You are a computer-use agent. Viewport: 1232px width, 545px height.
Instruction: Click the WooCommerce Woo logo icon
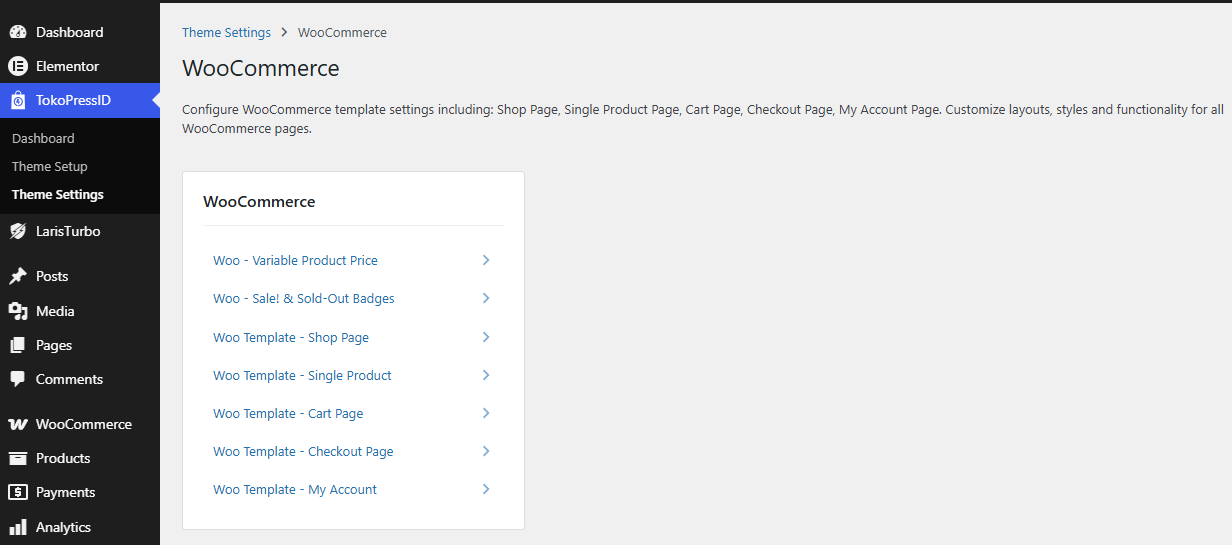click(18, 424)
